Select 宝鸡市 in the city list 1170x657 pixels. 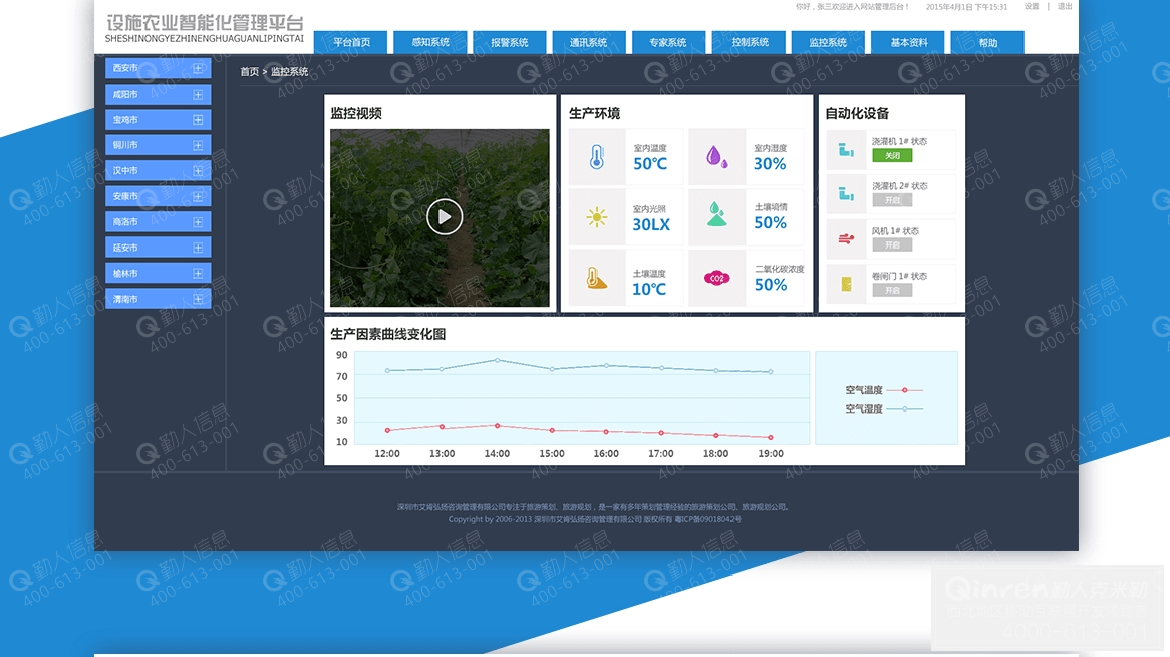tap(158, 119)
